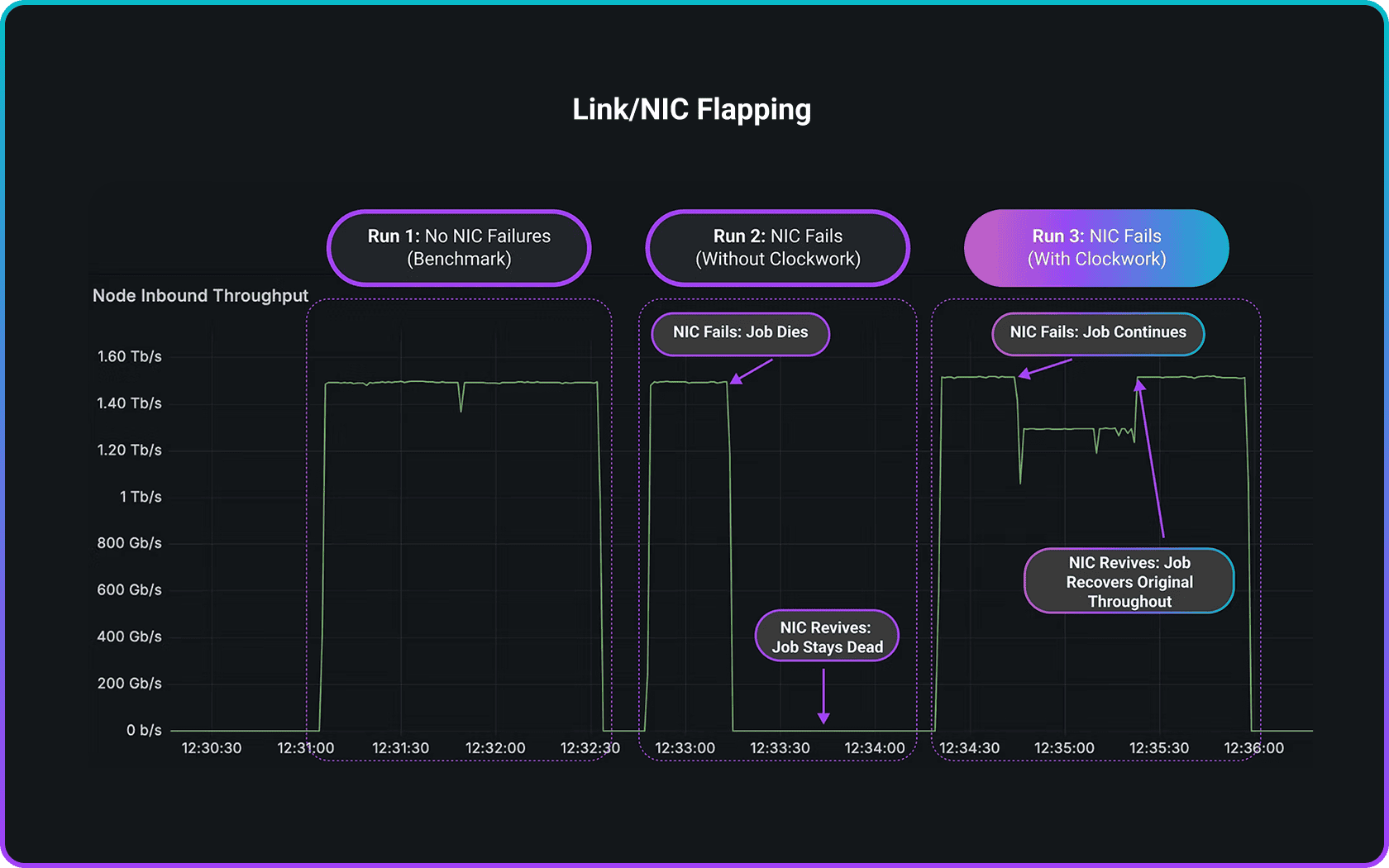This screenshot has height=868, width=1389.
Task: Click the Run 1 No NIC Failures label
Action: 459,248
